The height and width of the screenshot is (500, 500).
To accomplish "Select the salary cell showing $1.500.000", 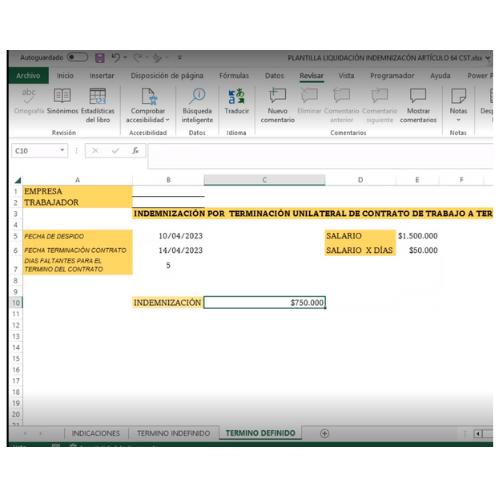I will point(418,236).
